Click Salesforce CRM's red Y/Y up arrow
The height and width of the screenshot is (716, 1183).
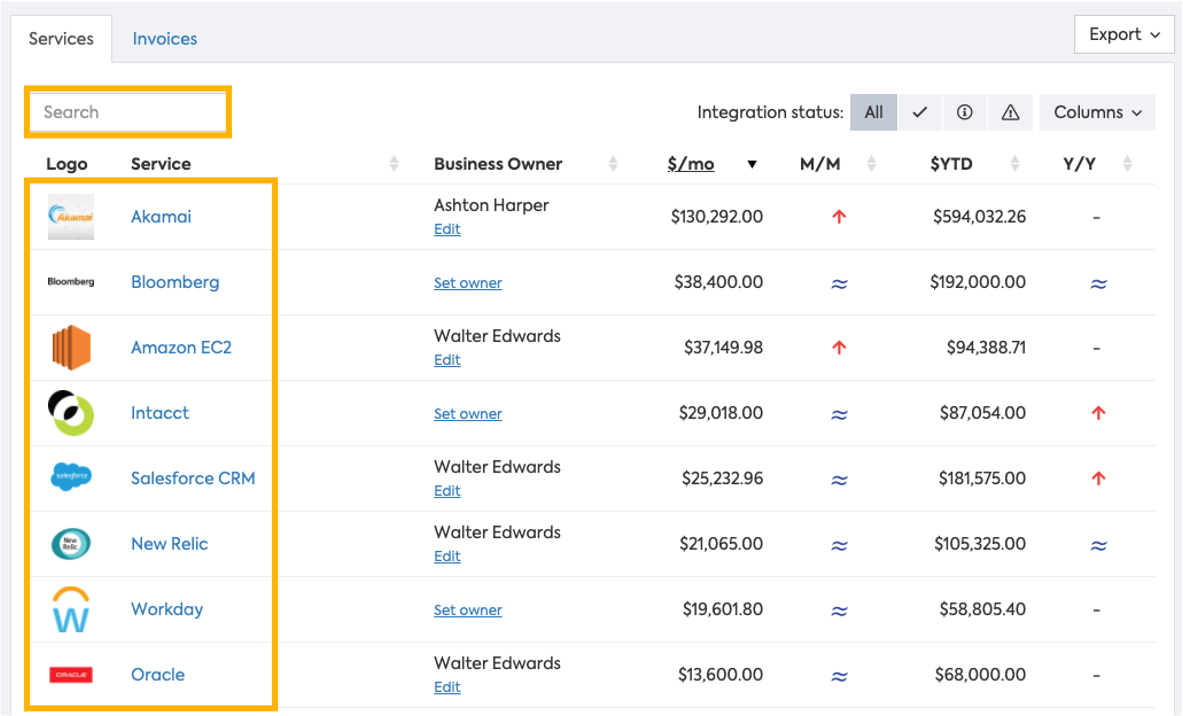click(1098, 478)
